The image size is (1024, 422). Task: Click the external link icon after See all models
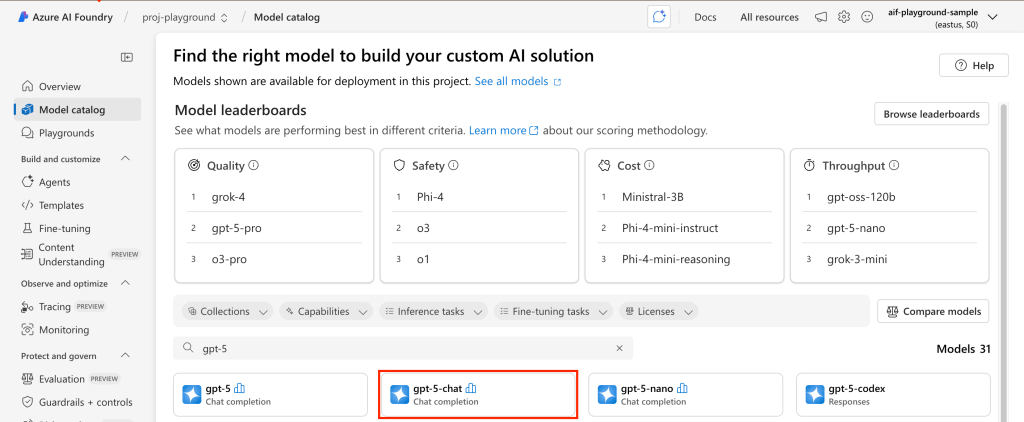click(x=557, y=82)
